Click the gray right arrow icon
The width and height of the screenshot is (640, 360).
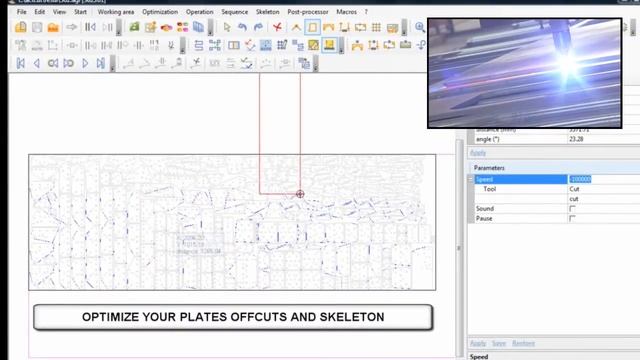click(71, 27)
